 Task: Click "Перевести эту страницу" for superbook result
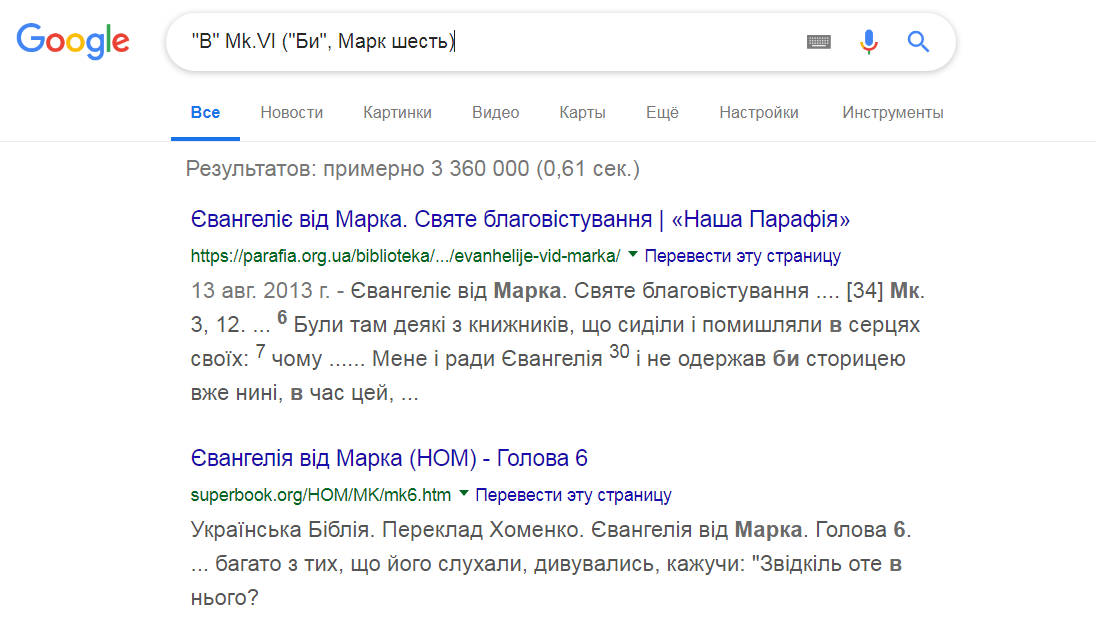[x=573, y=495]
